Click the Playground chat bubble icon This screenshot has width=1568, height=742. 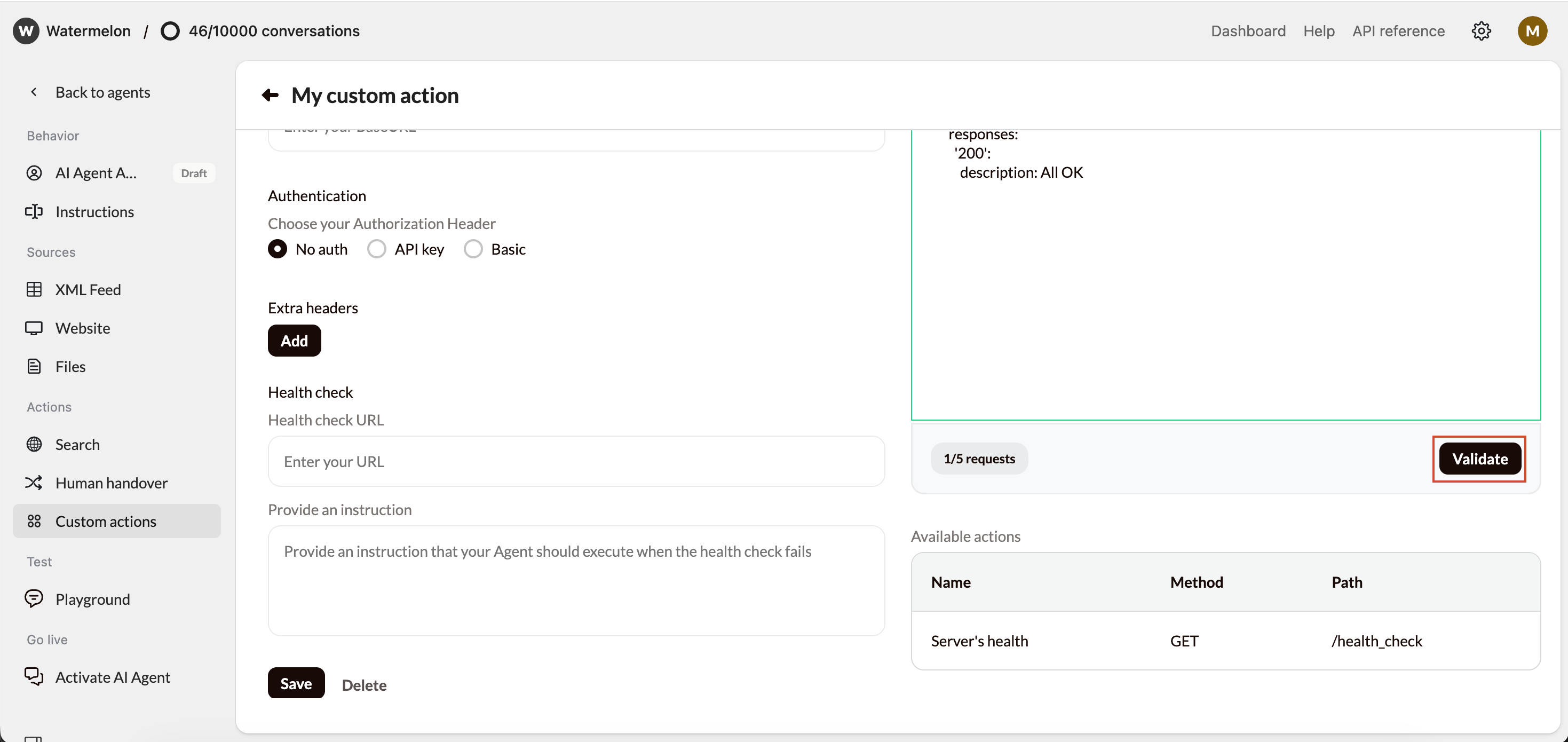(34, 599)
